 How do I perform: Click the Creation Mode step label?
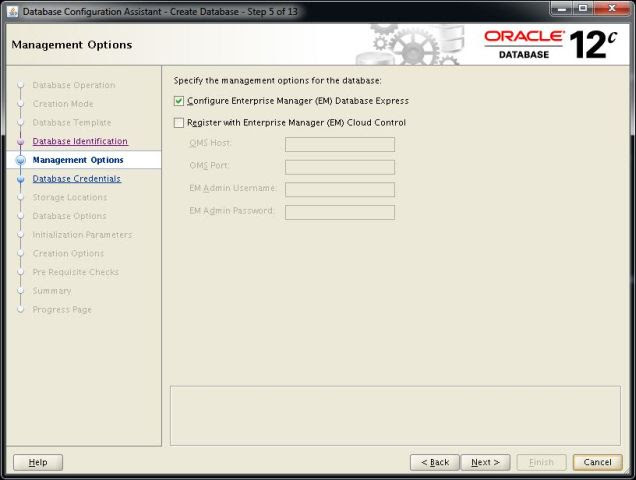click(63, 104)
